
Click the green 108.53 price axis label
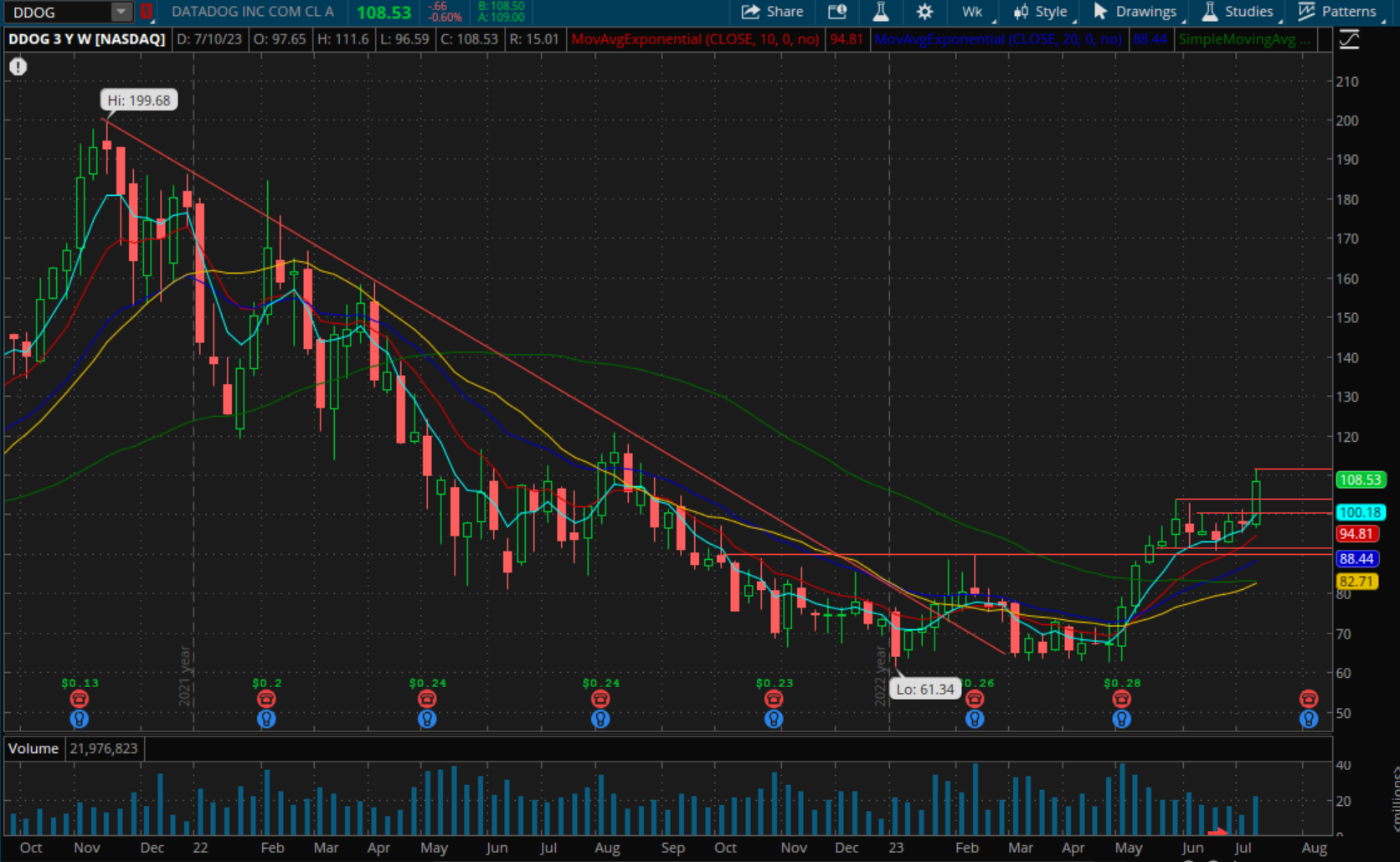coord(1360,480)
